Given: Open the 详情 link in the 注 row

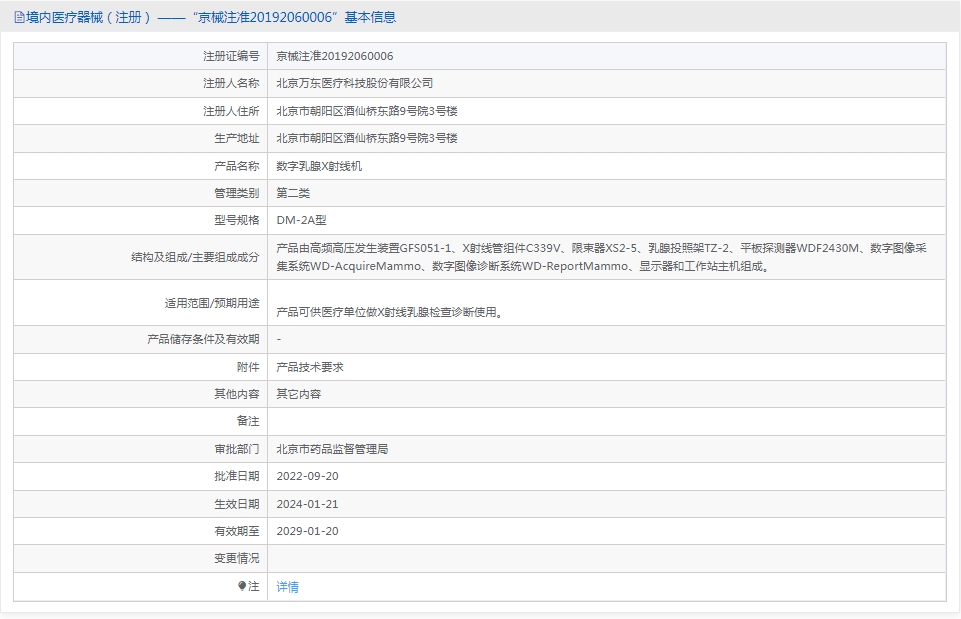Looking at the screenshot, I should [x=287, y=587].
